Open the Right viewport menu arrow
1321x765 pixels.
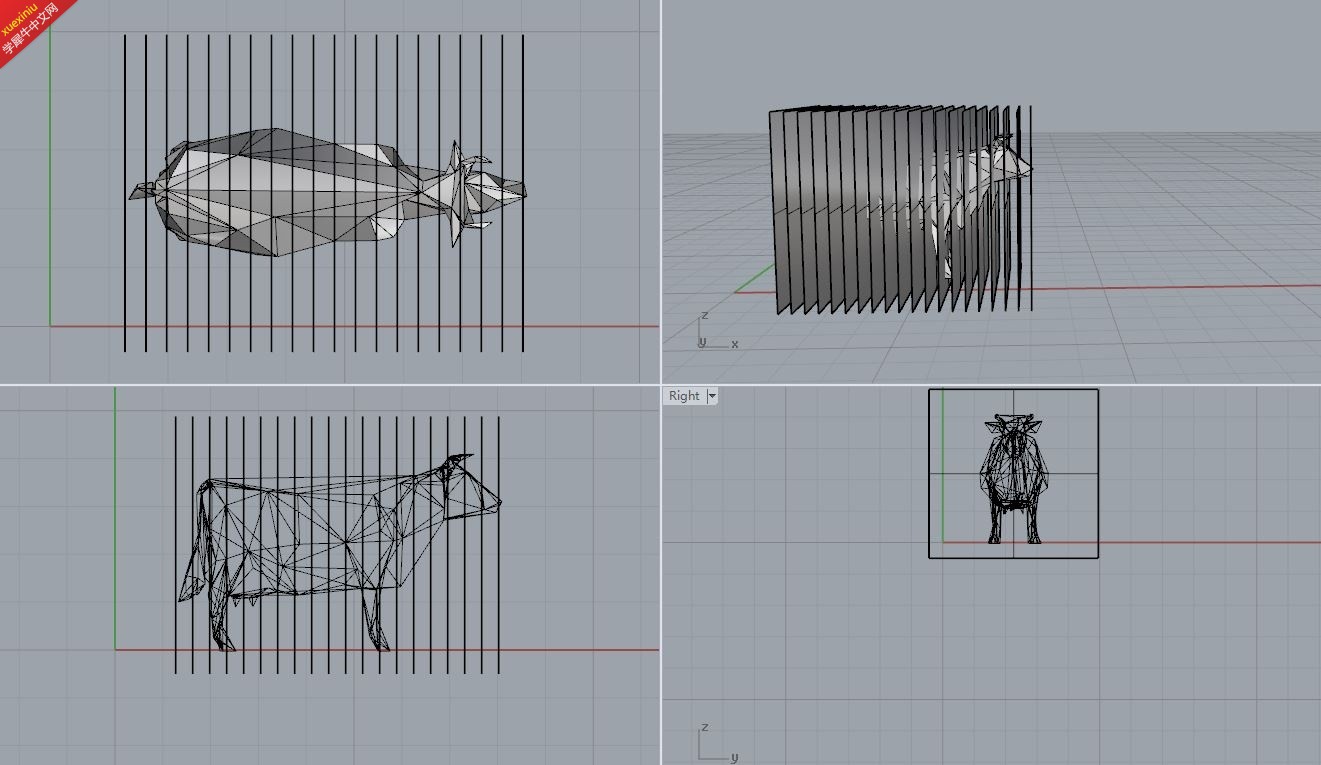[x=712, y=396]
